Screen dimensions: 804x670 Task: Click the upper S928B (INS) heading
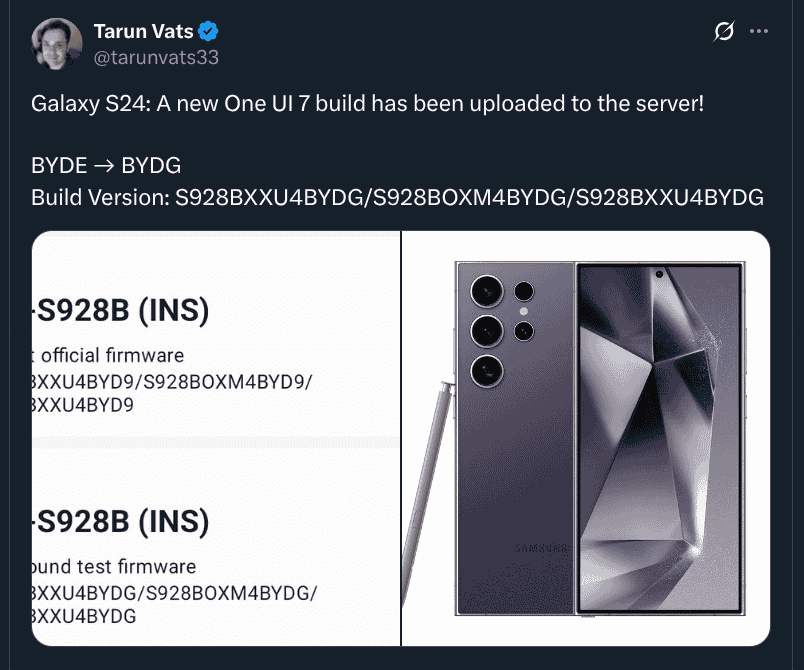121,311
